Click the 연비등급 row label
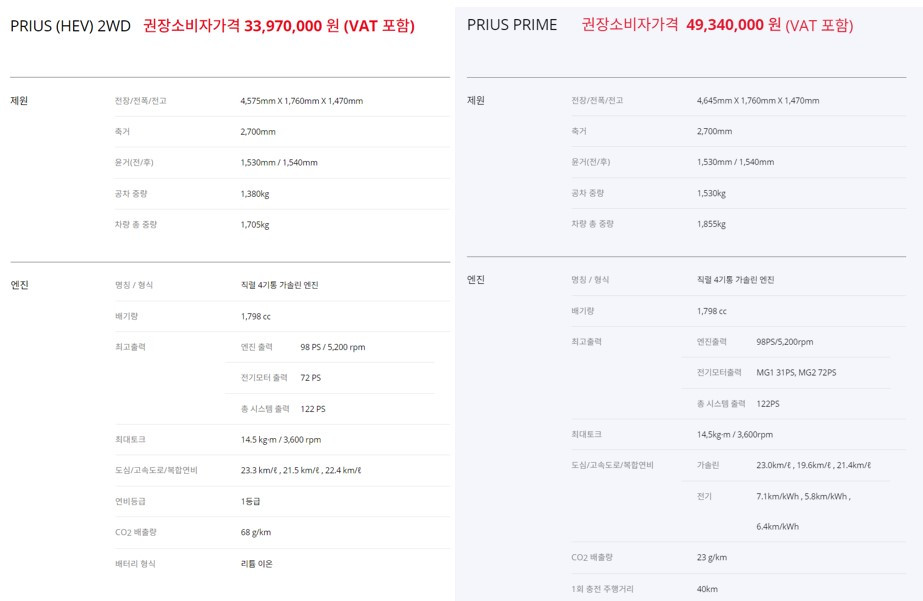 click(x=130, y=502)
